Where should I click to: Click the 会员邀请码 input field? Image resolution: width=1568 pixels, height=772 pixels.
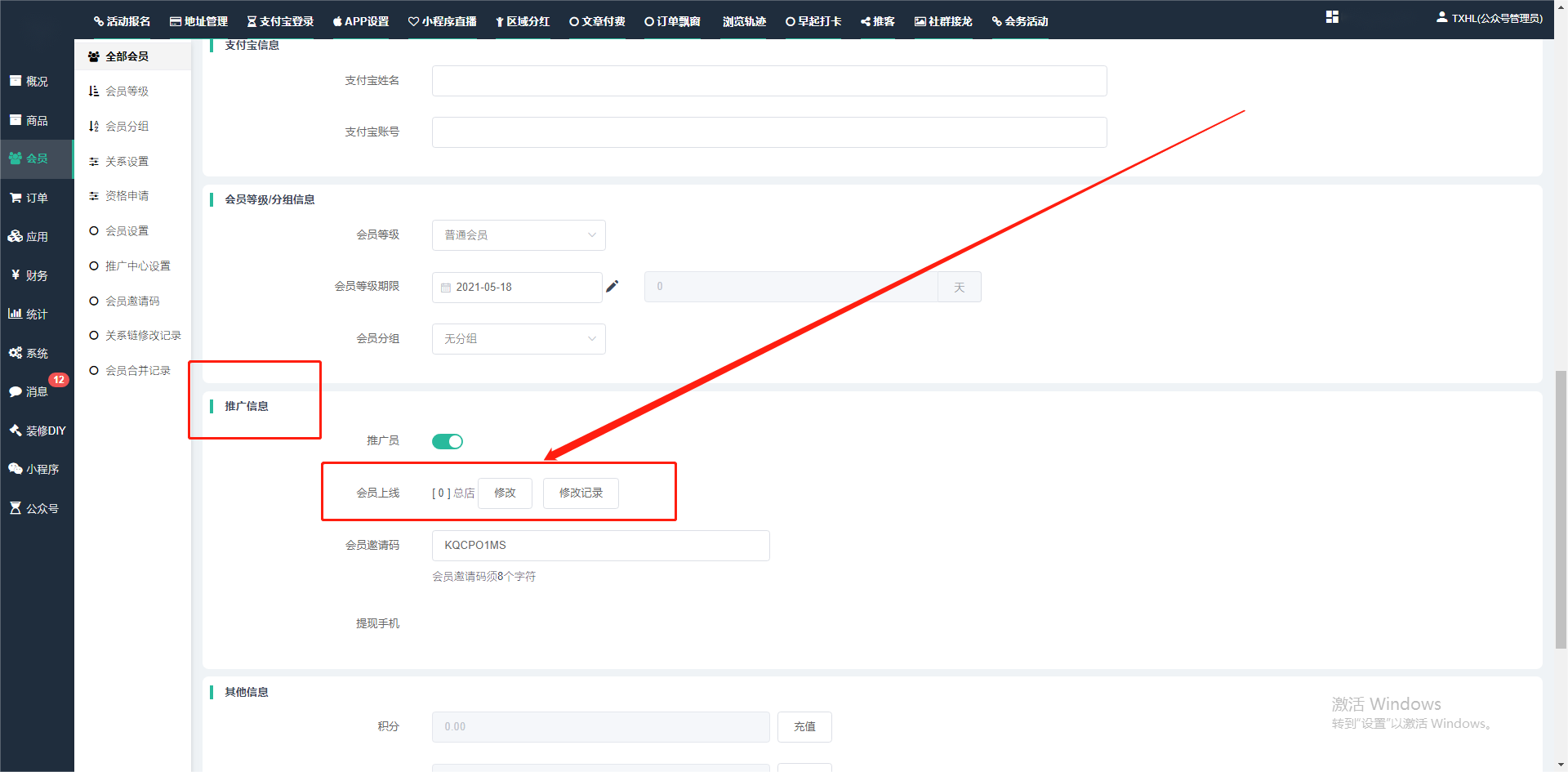point(600,546)
